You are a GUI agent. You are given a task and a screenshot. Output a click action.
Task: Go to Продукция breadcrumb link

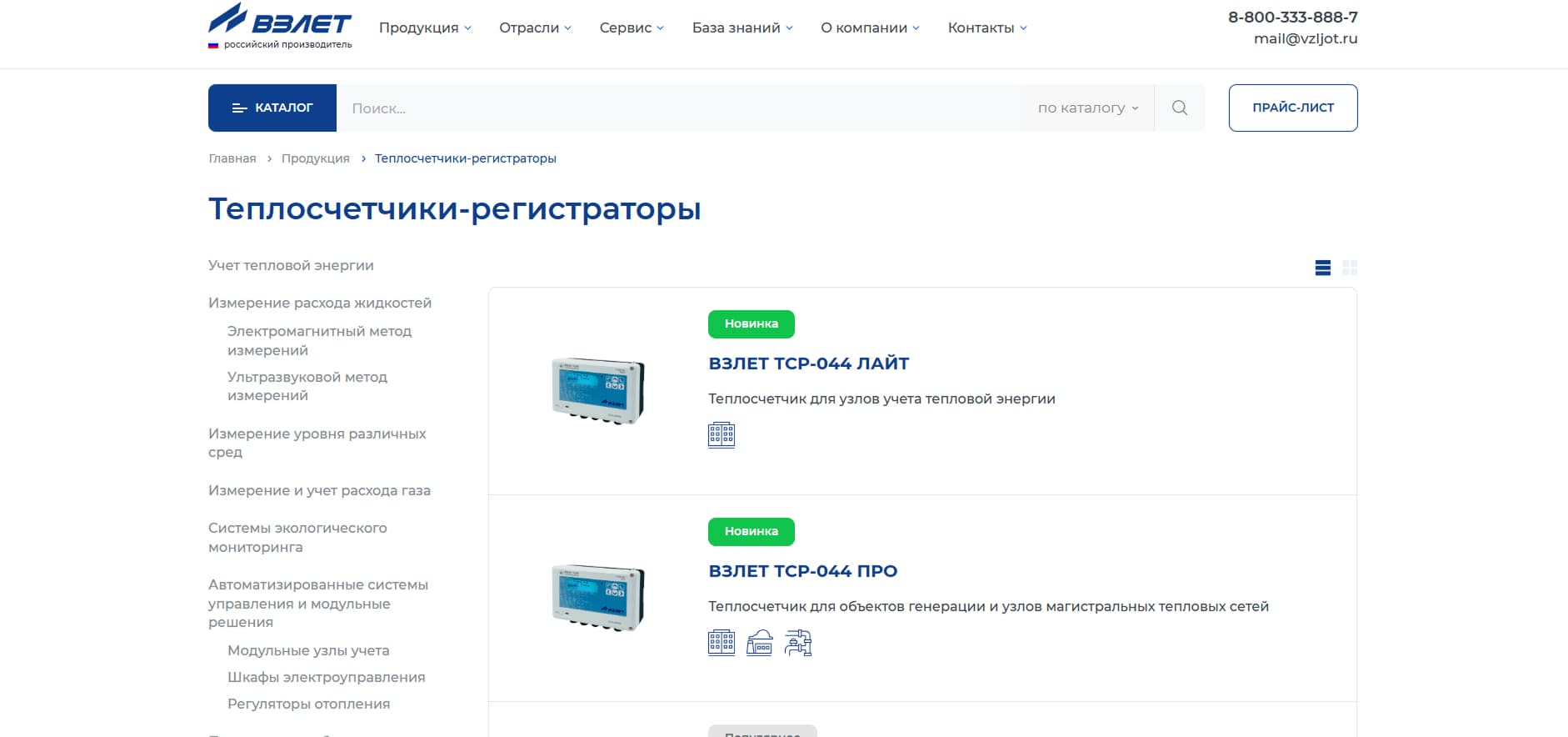(315, 158)
